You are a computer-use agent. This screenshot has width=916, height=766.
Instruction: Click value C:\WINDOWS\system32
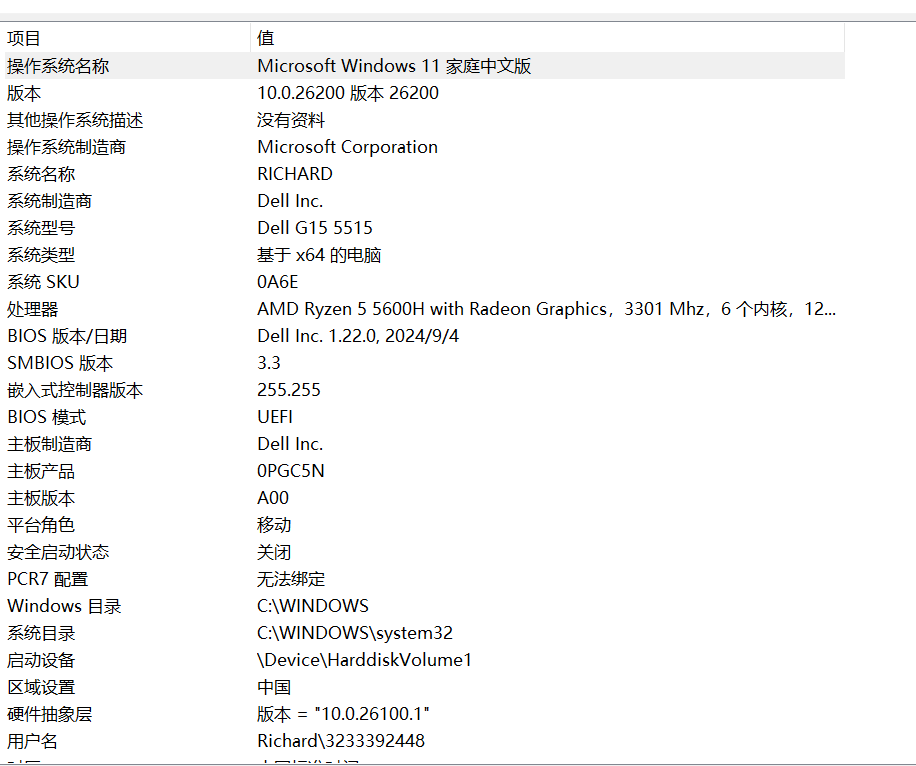point(355,633)
